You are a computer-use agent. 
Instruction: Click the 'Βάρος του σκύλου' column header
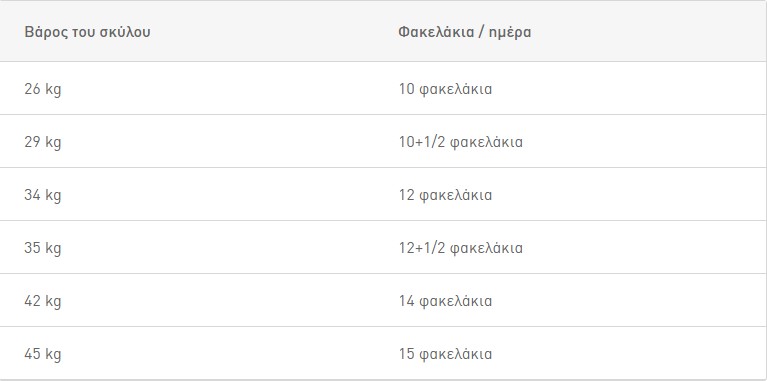[x=87, y=32]
